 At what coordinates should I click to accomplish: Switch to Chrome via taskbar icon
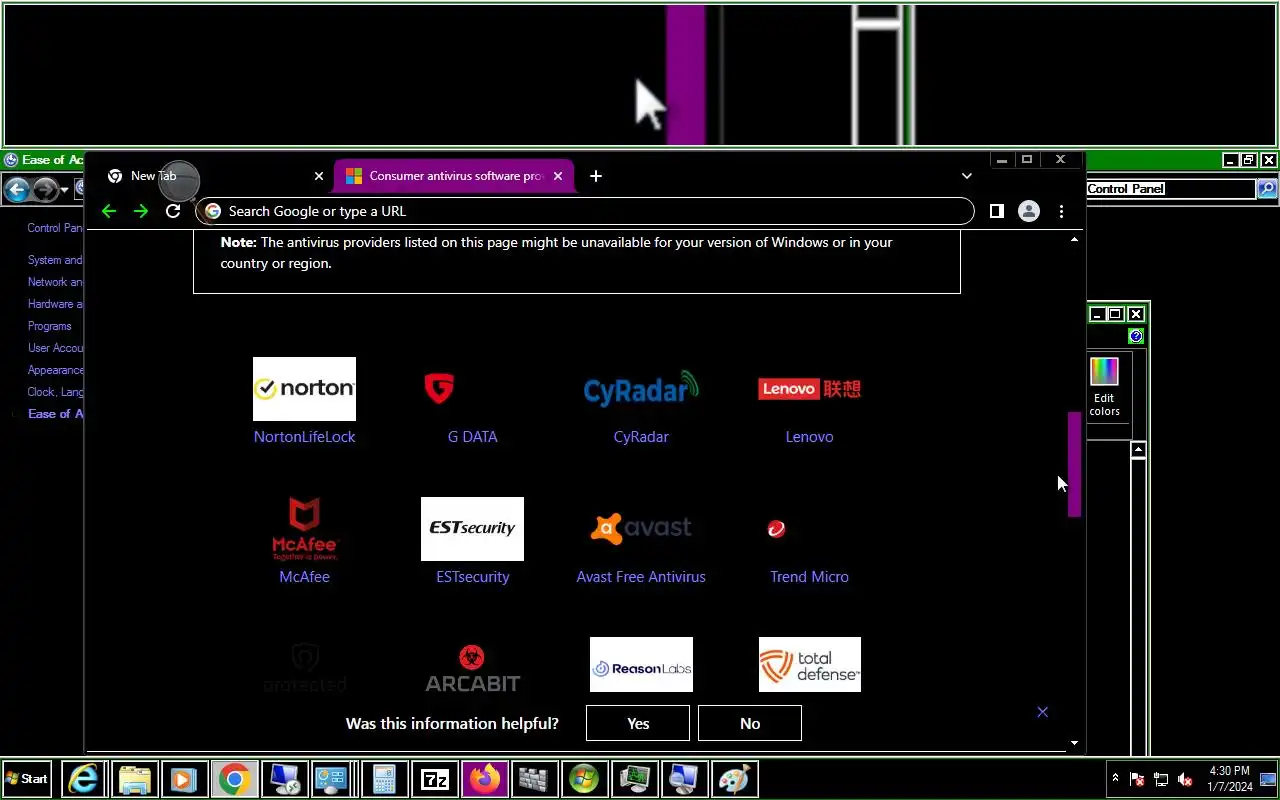tap(234, 779)
